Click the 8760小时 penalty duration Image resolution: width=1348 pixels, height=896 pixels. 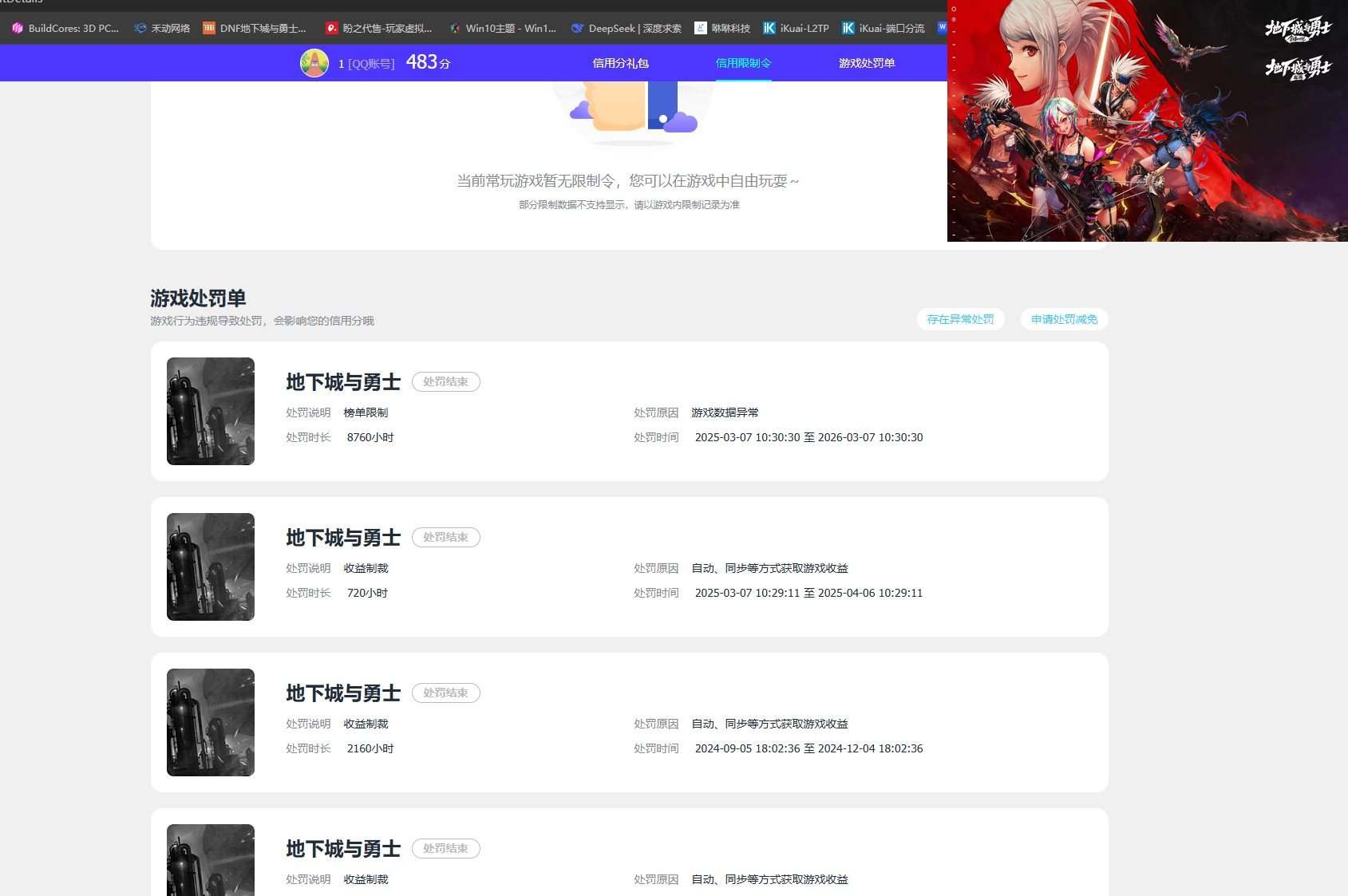click(370, 437)
